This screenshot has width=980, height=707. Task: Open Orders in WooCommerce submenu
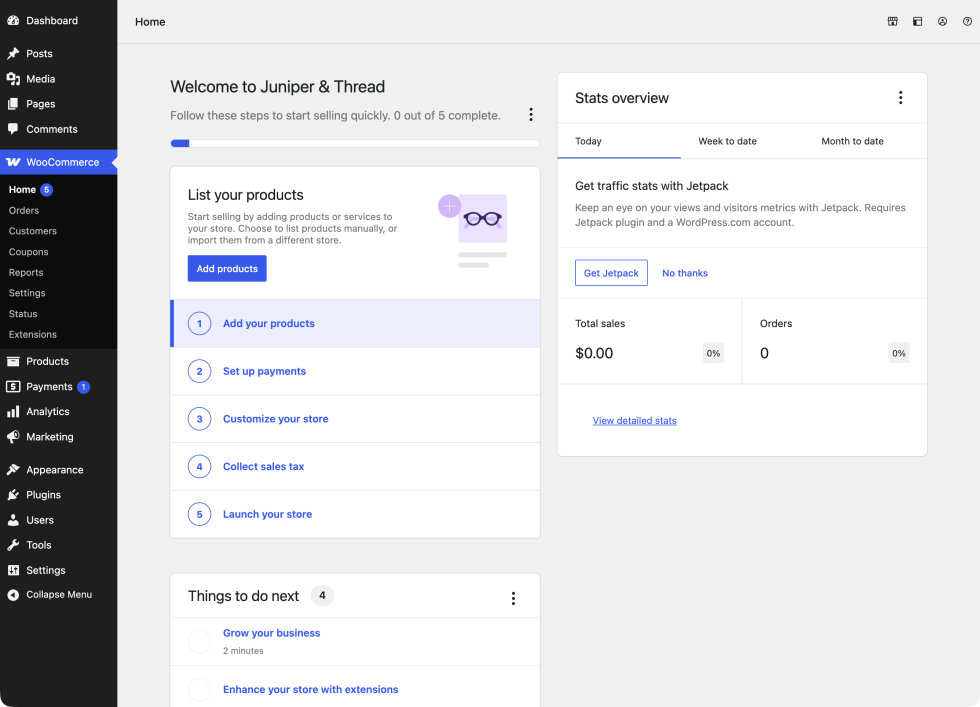(x=24, y=211)
